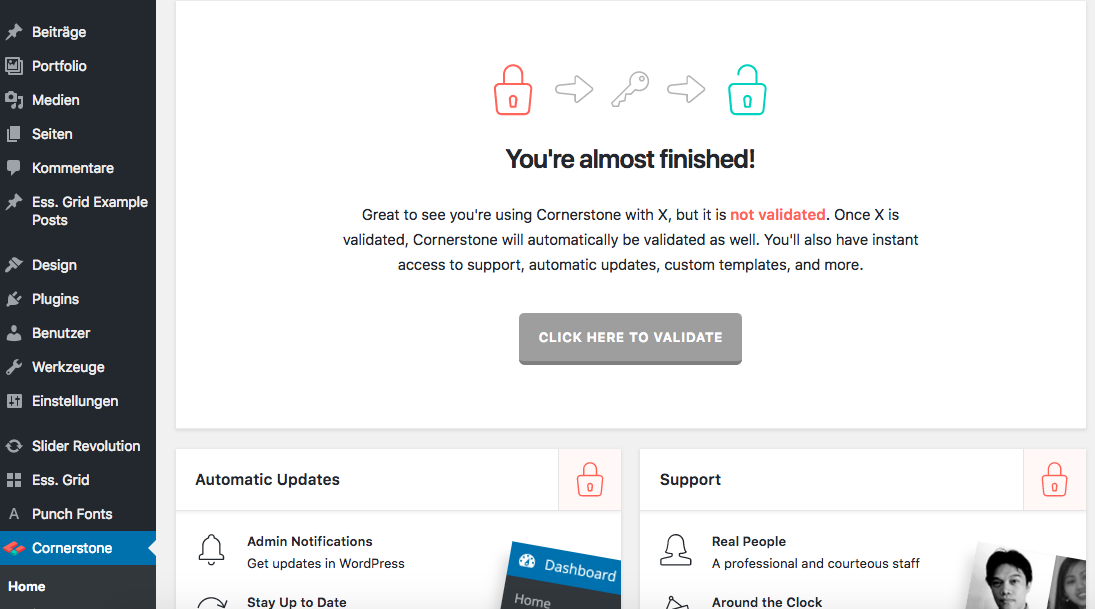Click the teal unlocked padlock icon
Image resolution: width=1095 pixels, height=609 pixels.
tap(747, 90)
